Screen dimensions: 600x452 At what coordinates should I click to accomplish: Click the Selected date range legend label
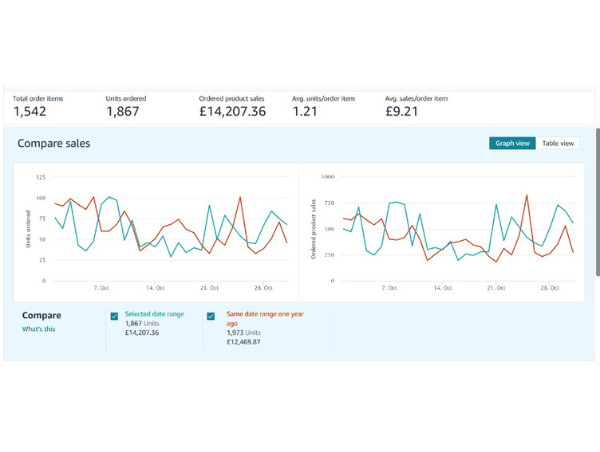point(156,314)
